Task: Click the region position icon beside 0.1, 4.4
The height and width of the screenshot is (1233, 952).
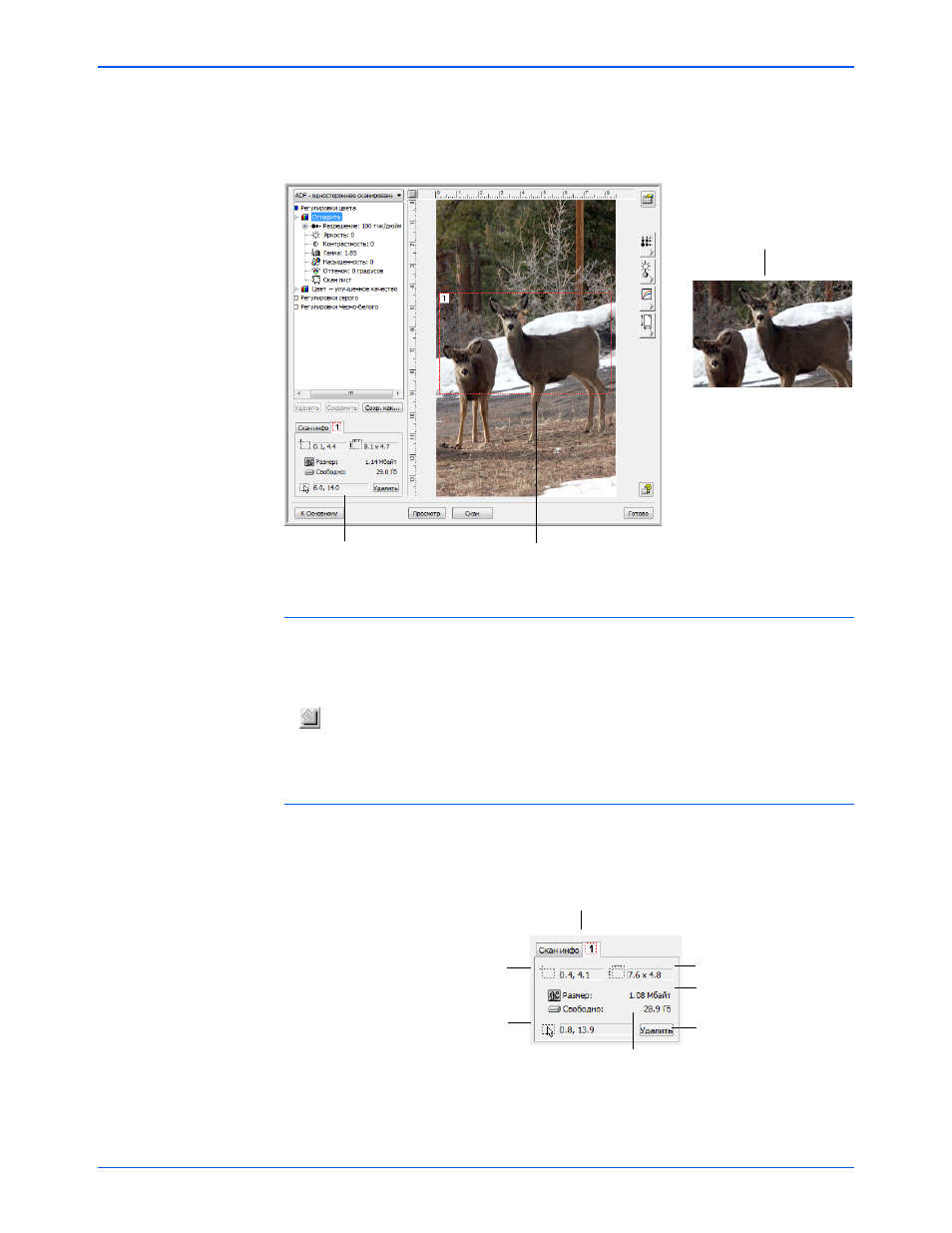Action: (x=304, y=444)
